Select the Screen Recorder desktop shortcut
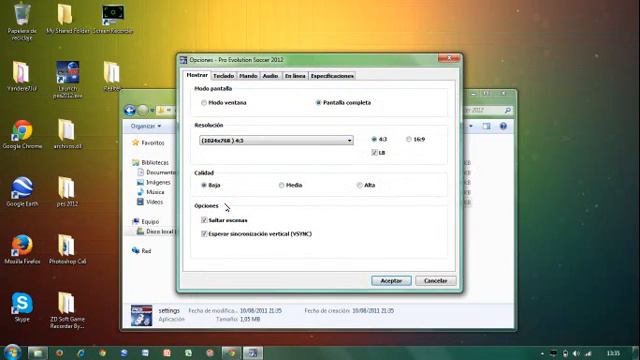 click(x=113, y=19)
